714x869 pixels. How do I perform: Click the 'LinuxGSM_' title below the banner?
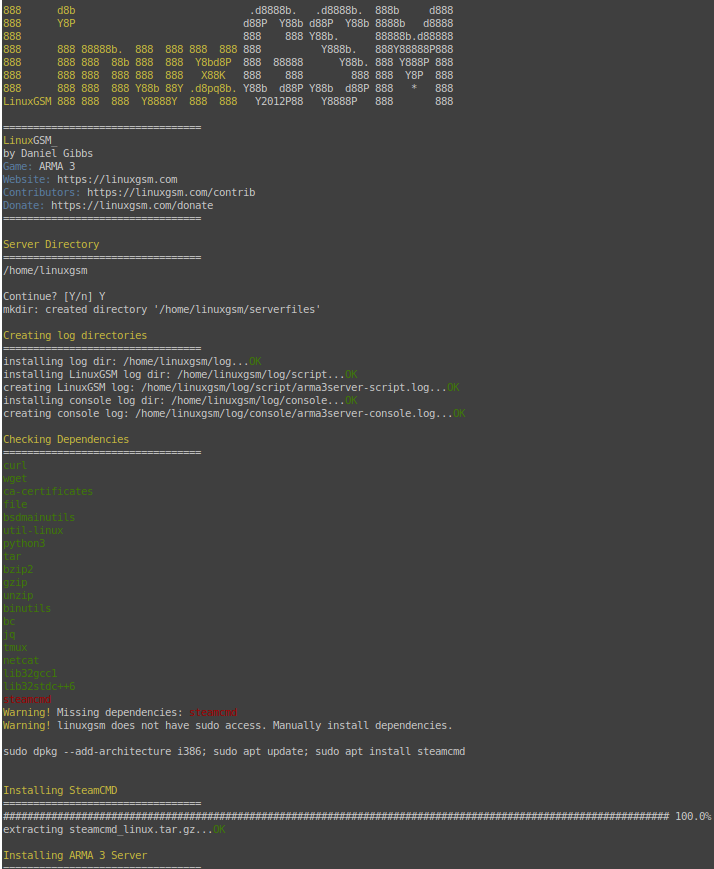(30, 141)
